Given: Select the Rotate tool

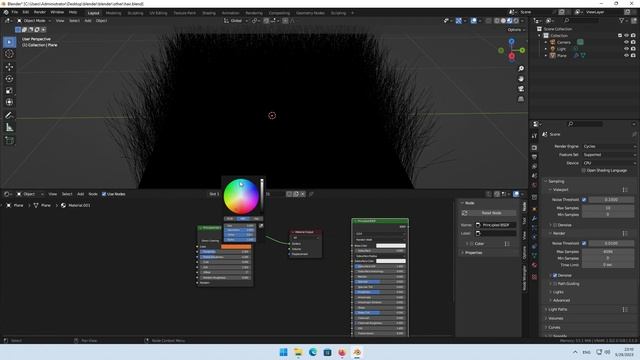Looking at the screenshot, I should coord(9,78).
